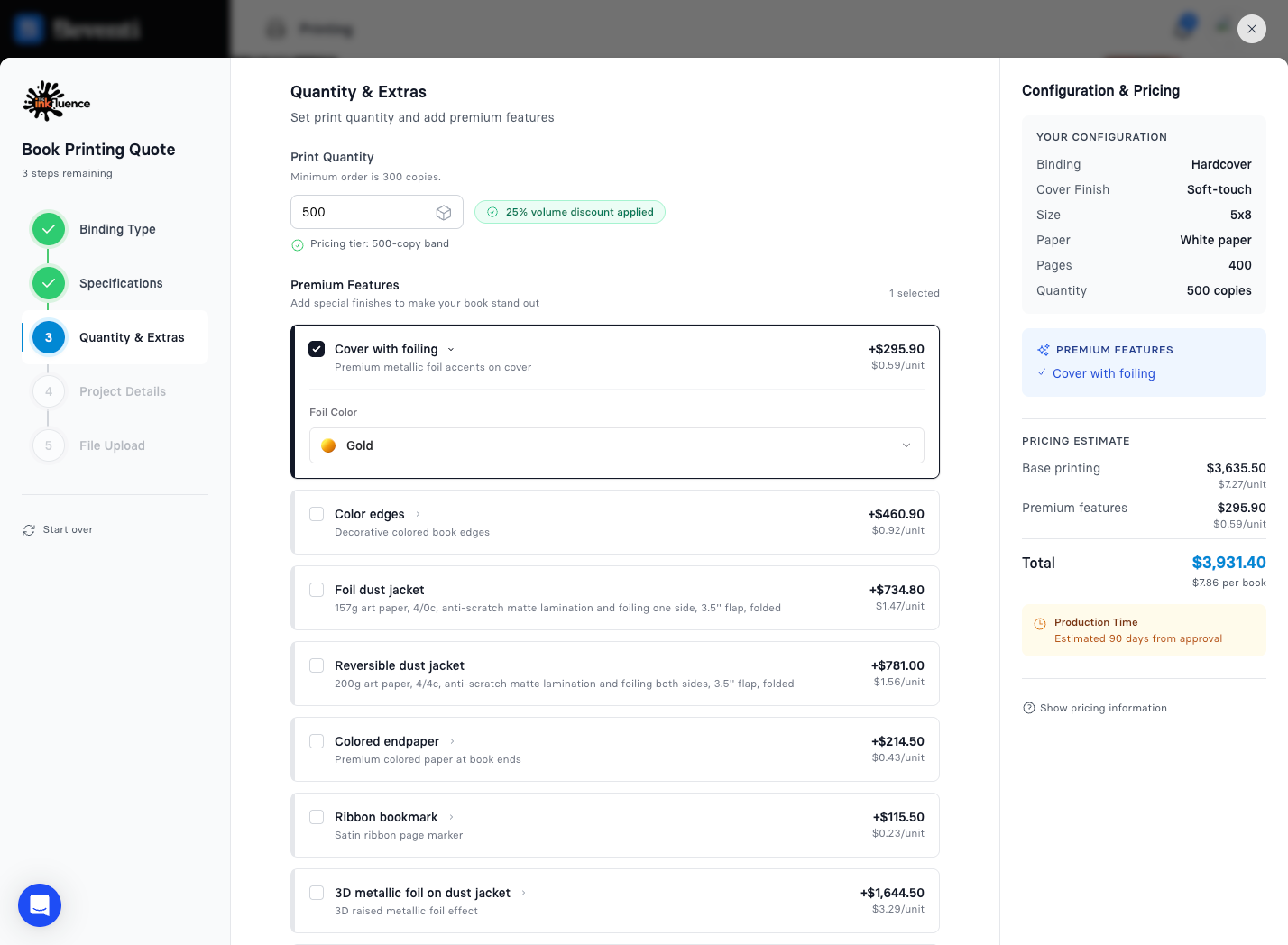Click the step 5 circle icon

point(49,445)
